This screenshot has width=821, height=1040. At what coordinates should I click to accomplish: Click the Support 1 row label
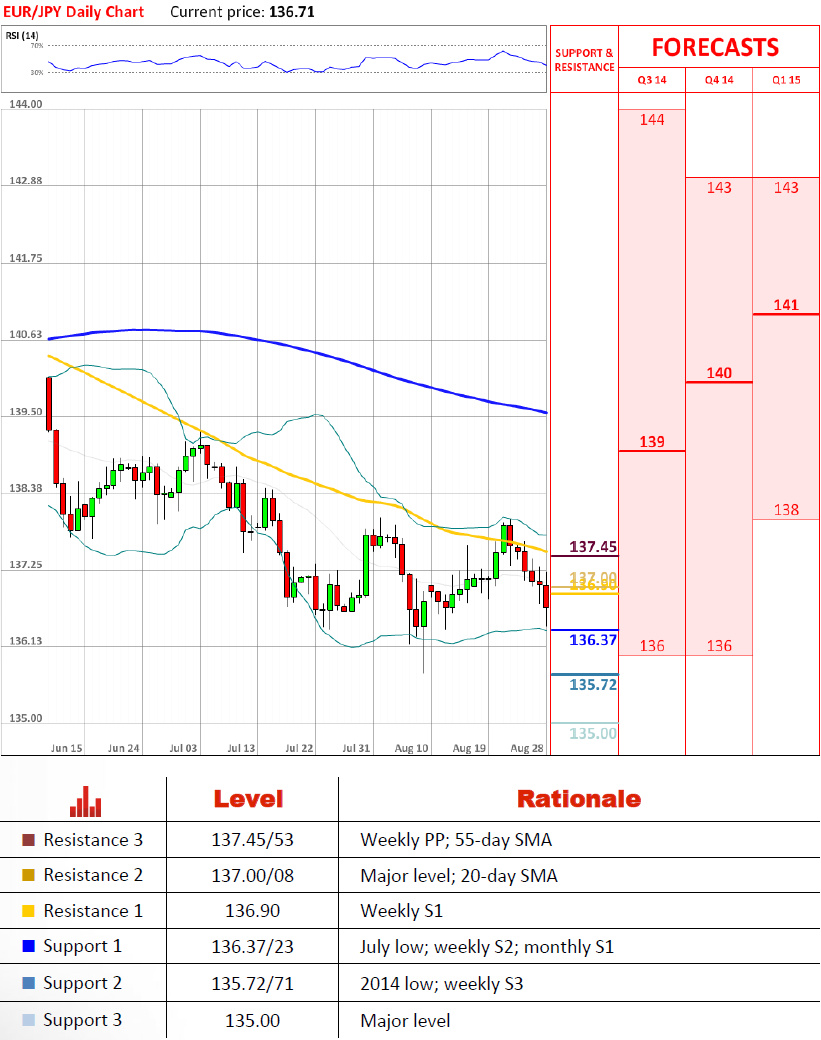[83, 946]
